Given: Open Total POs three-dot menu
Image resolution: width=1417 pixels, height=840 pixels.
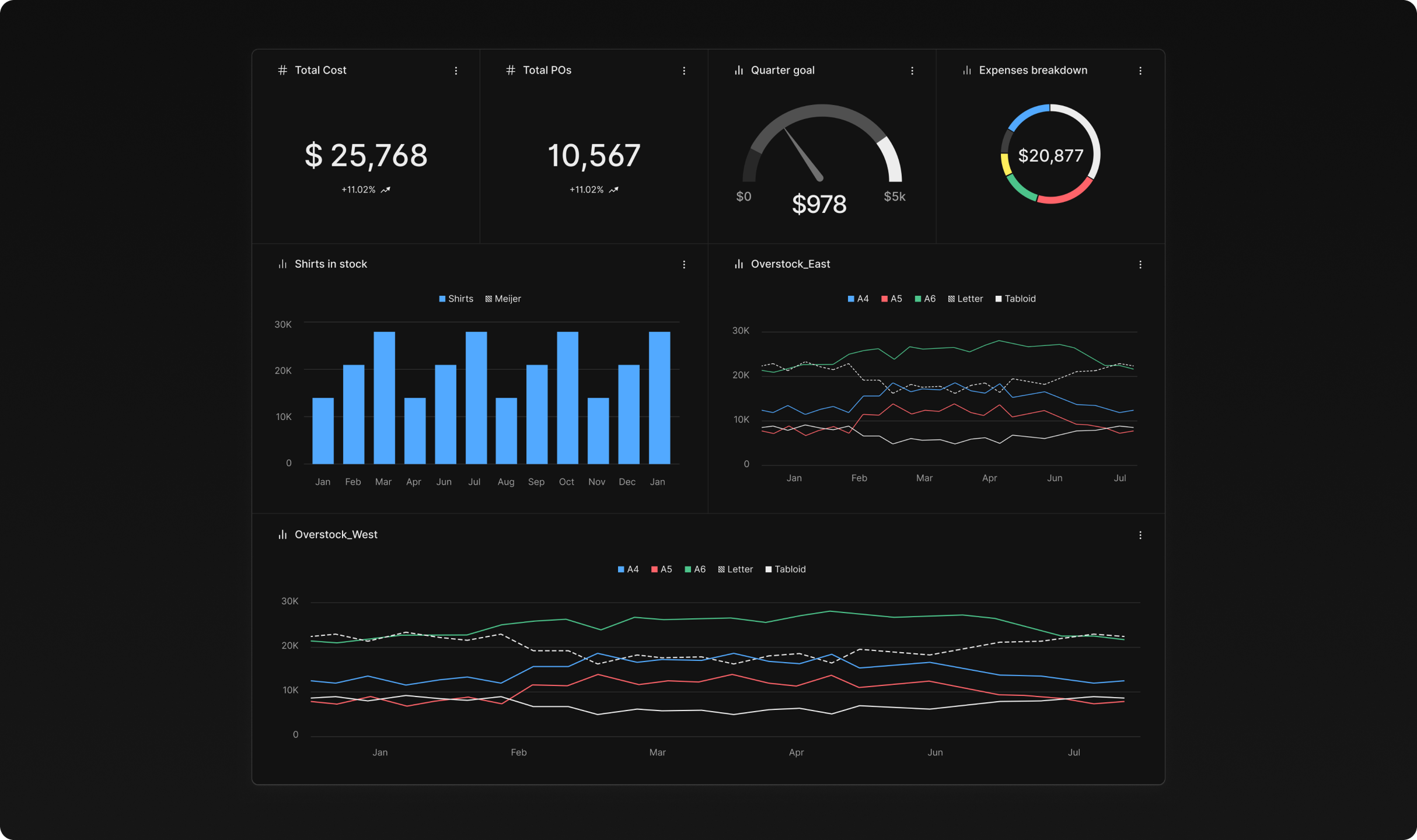Looking at the screenshot, I should click(684, 71).
